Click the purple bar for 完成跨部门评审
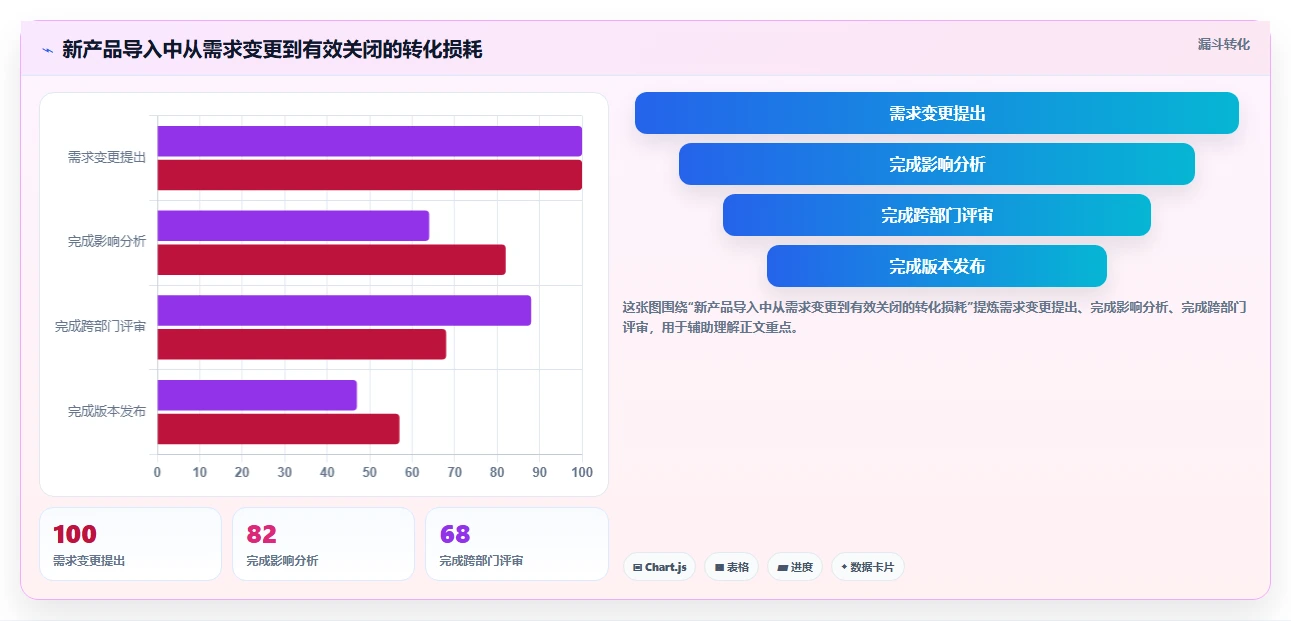The image size is (1291, 621). tap(344, 310)
